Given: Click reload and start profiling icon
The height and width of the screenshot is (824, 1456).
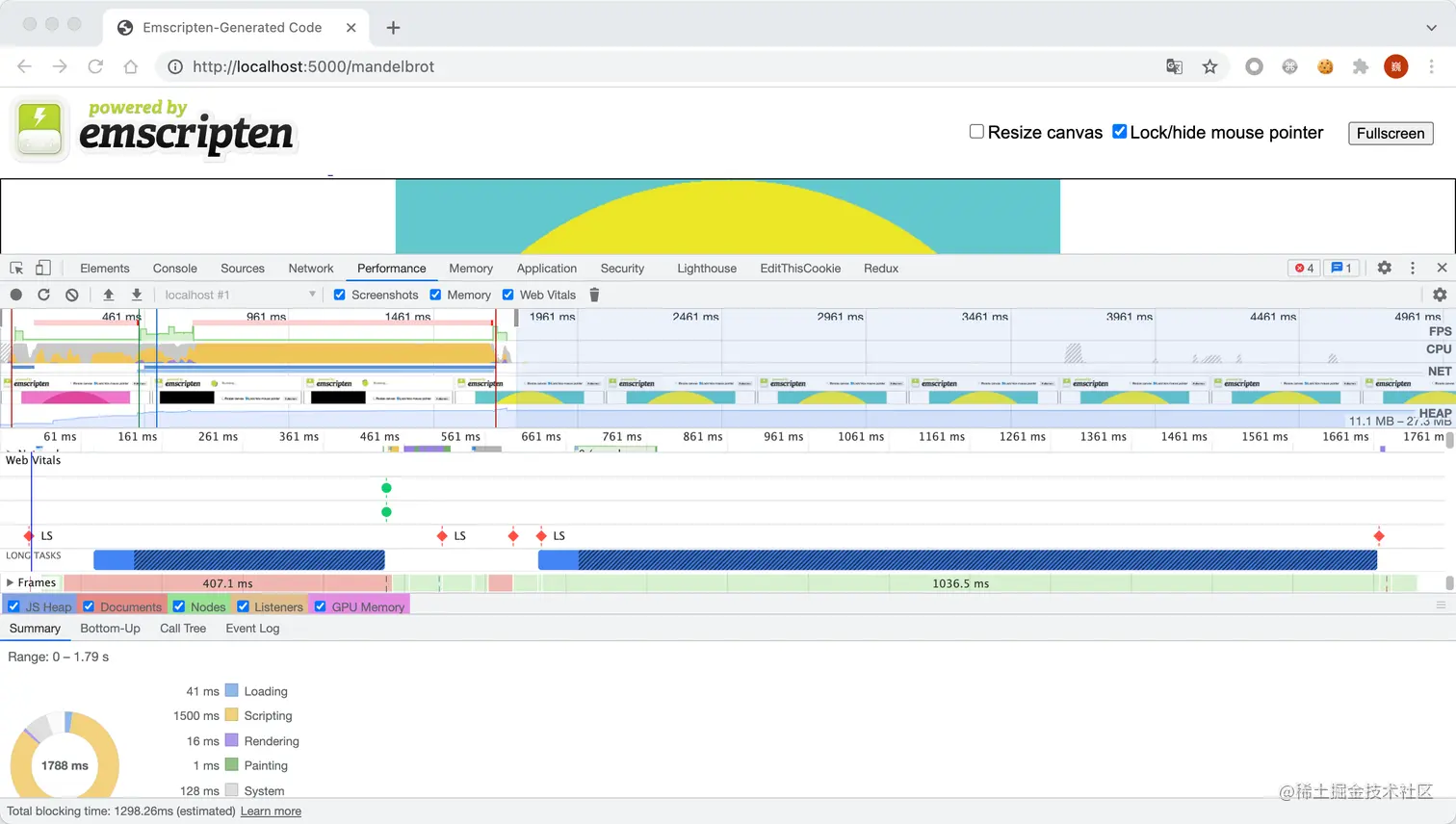Looking at the screenshot, I should tap(43, 295).
